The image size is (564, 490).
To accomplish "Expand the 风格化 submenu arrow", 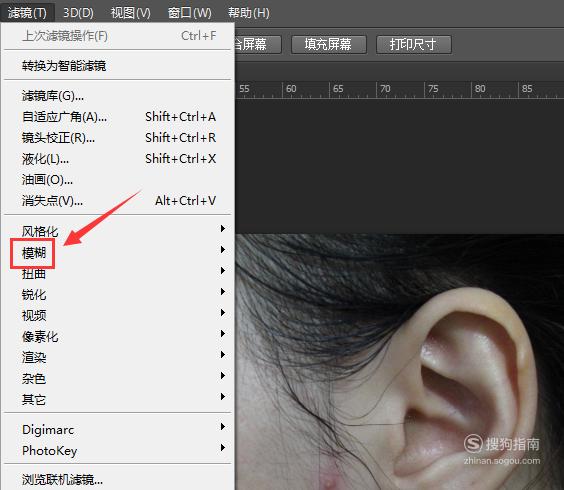I will tap(223, 228).
